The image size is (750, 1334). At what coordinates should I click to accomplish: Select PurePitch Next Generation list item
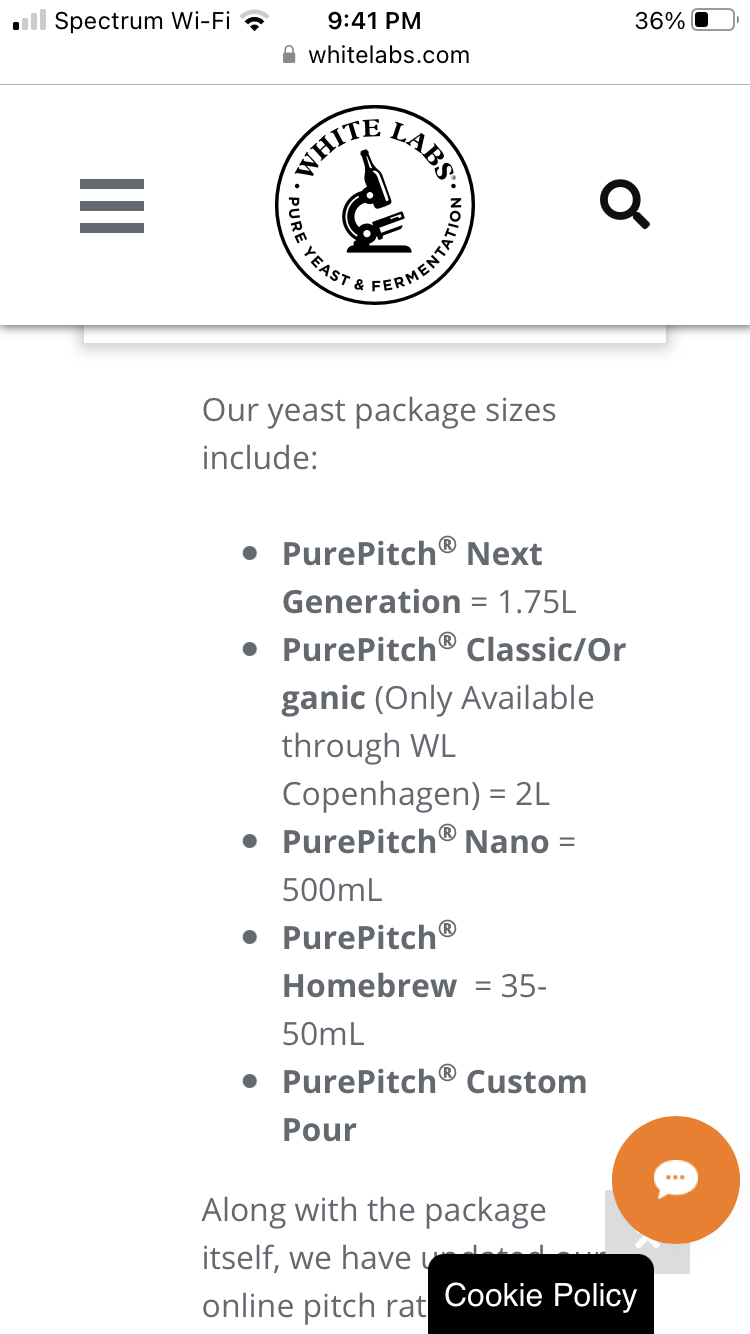pyautogui.click(x=430, y=578)
